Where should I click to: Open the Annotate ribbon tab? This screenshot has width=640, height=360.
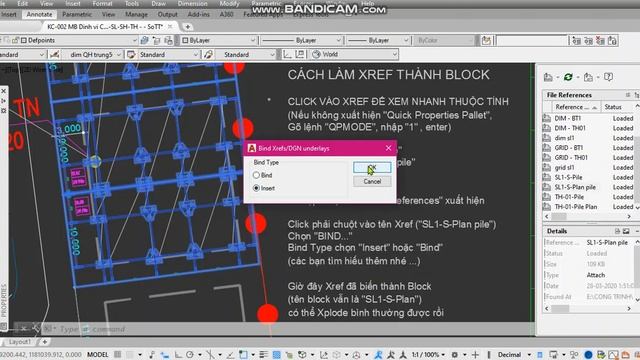tap(39, 14)
